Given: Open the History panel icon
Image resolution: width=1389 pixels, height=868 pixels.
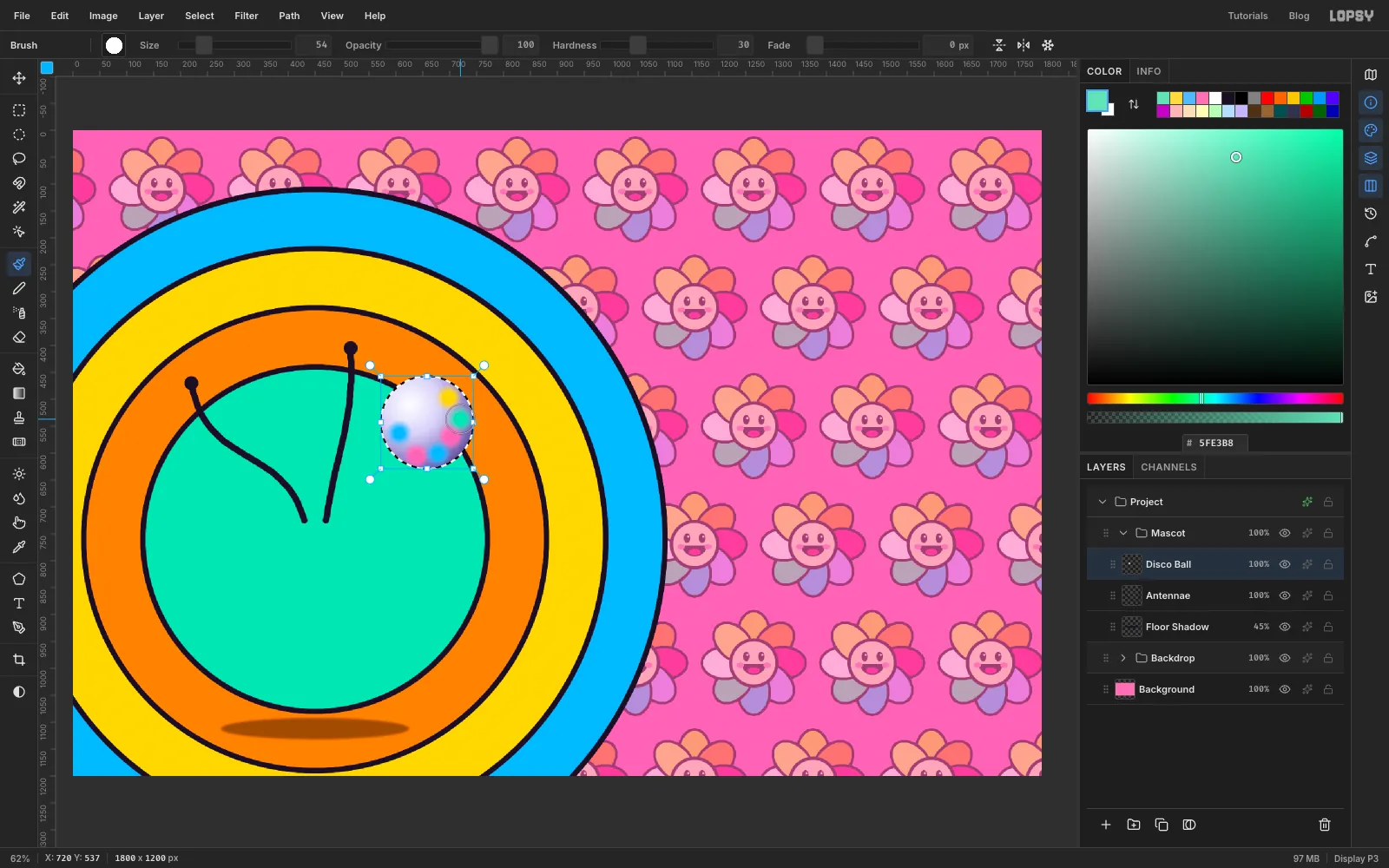Looking at the screenshot, I should tap(1371, 214).
